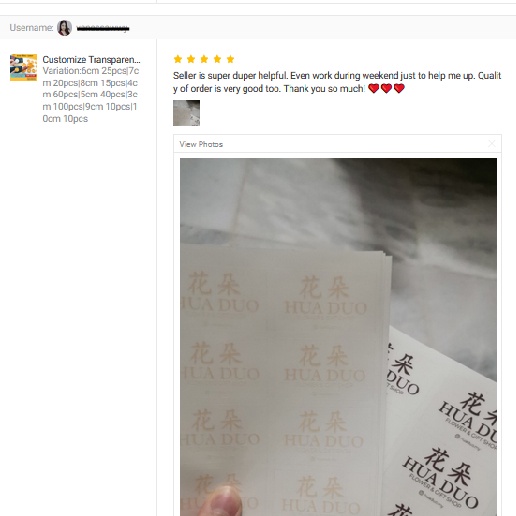Click the Username label
516x516 pixels.
point(31,28)
